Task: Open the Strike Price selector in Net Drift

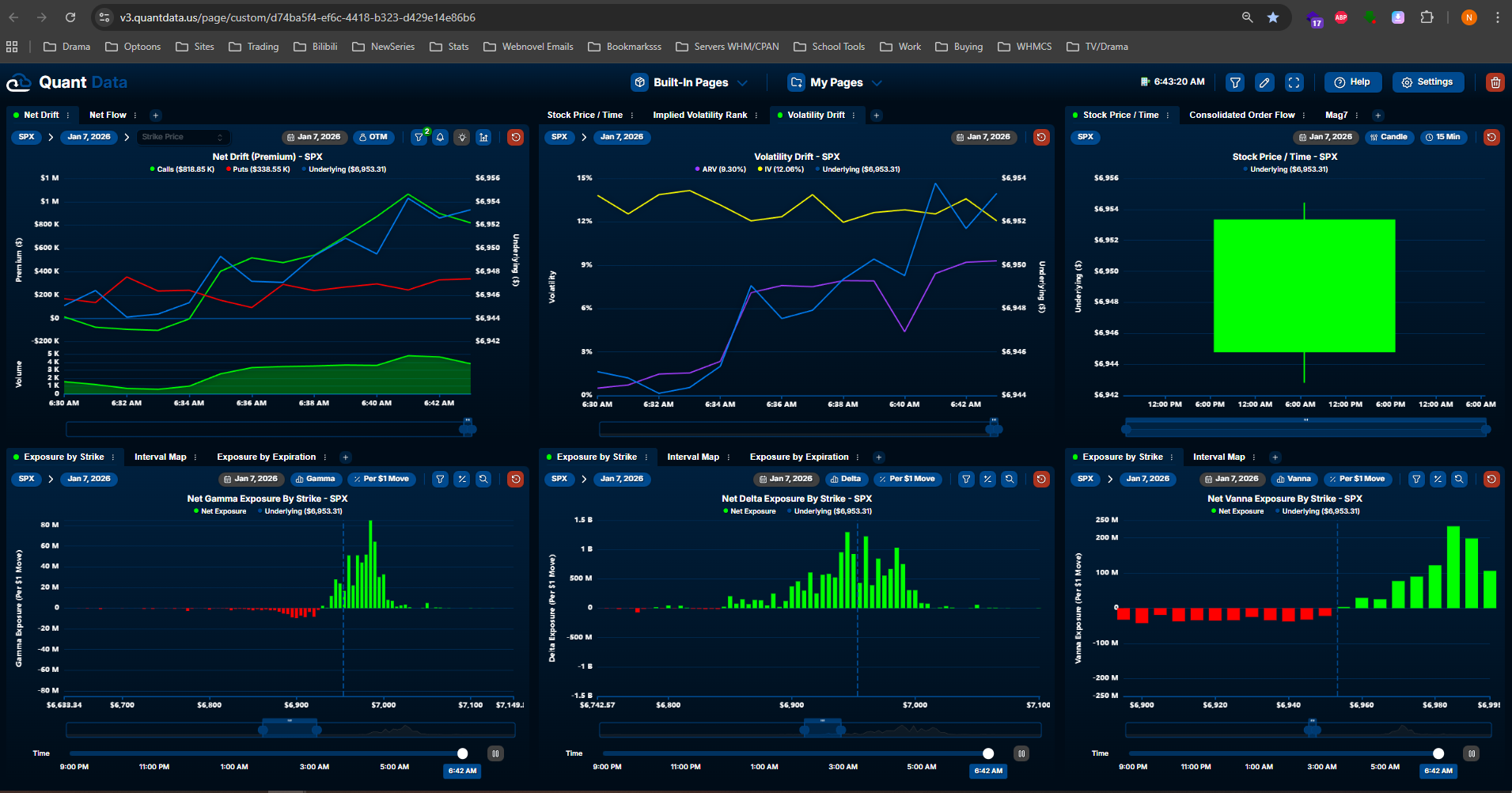Action: (x=183, y=137)
